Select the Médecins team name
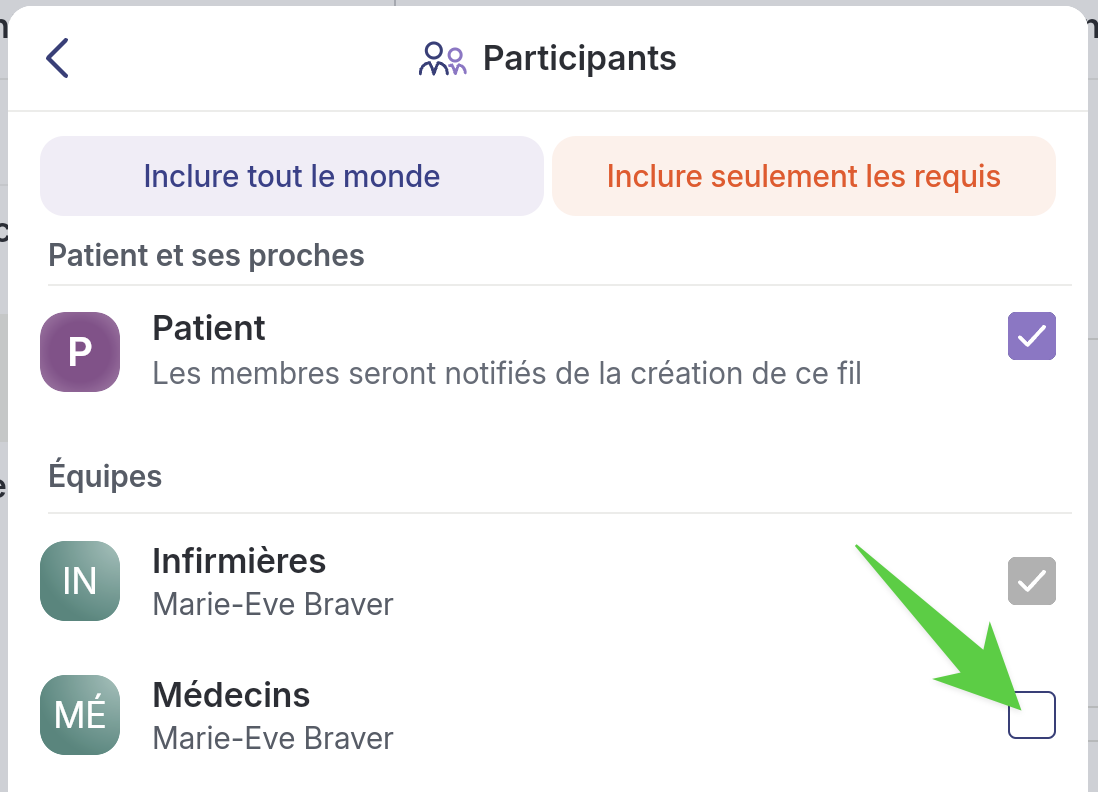 coord(231,695)
